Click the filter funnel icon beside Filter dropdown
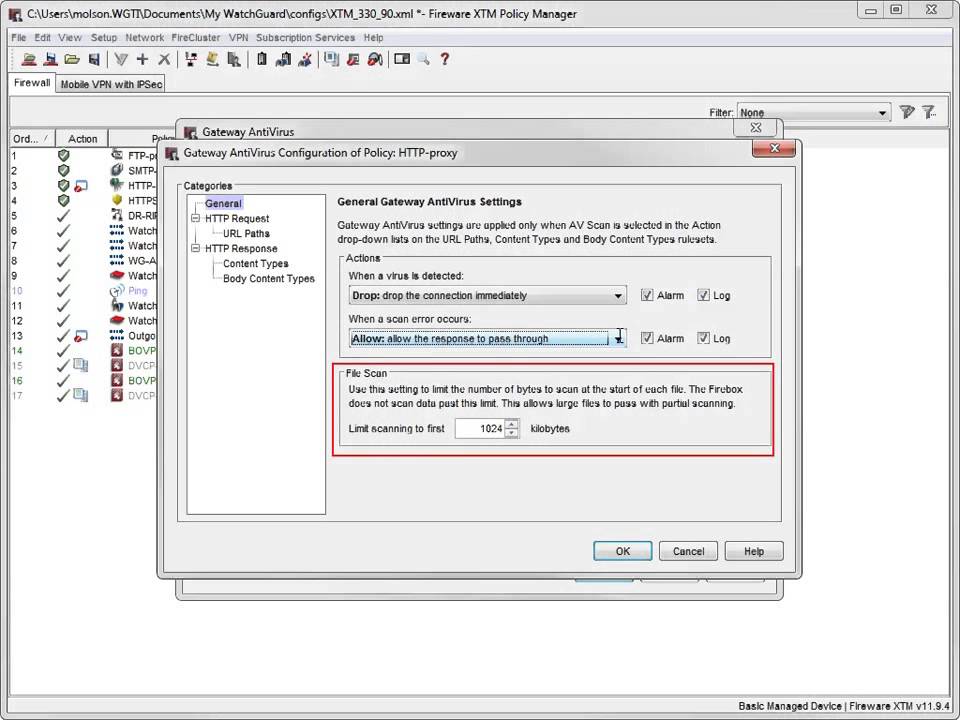The image size is (960, 720). 906,112
